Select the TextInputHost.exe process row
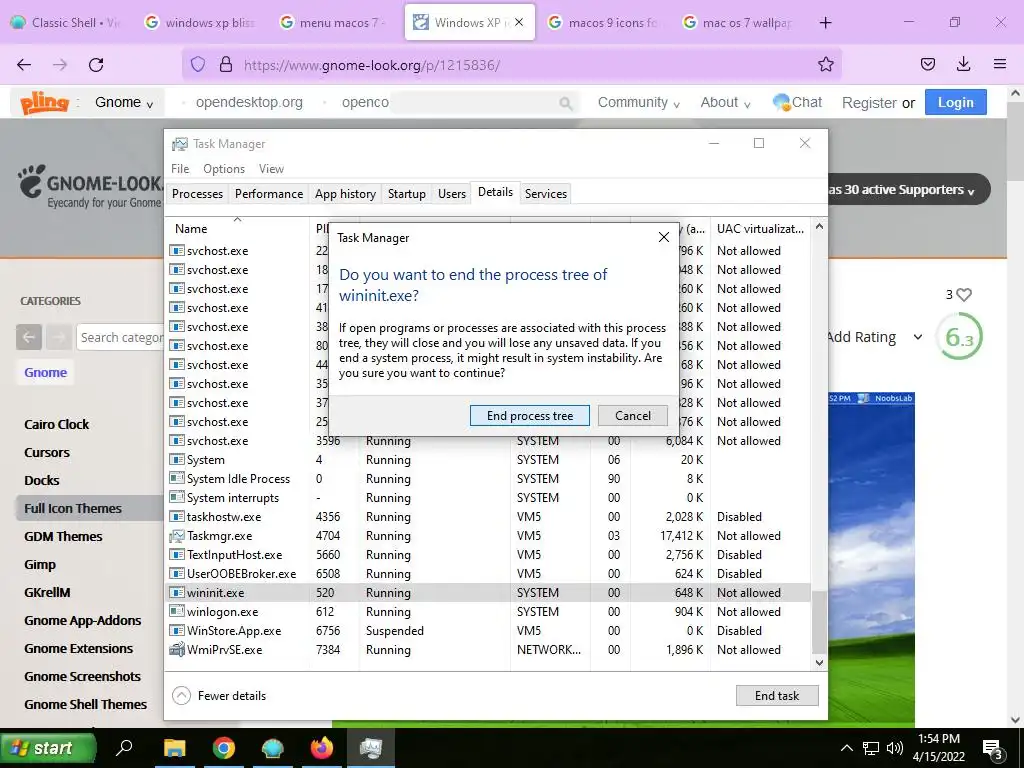 [488, 554]
